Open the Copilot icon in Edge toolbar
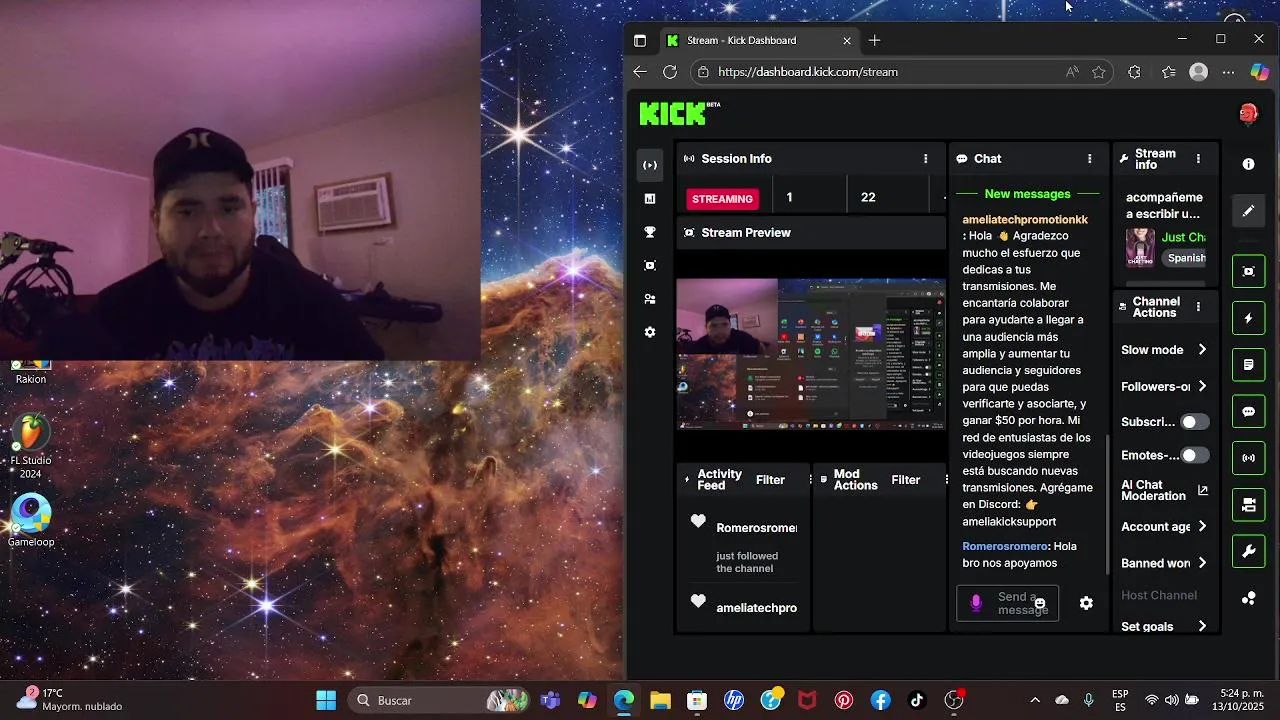Screen dimensions: 1280x720 (1260, 72)
